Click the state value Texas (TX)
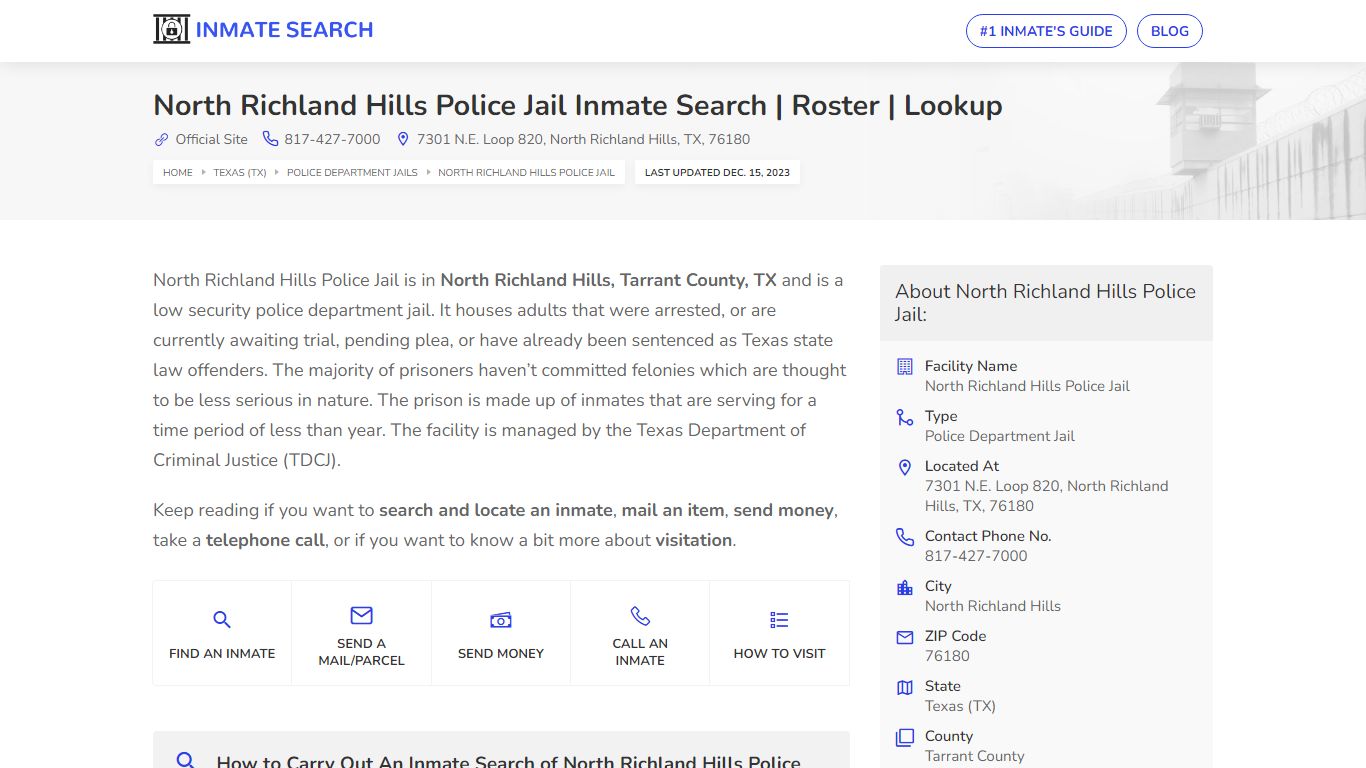Image resolution: width=1366 pixels, height=768 pixels. 960,706
